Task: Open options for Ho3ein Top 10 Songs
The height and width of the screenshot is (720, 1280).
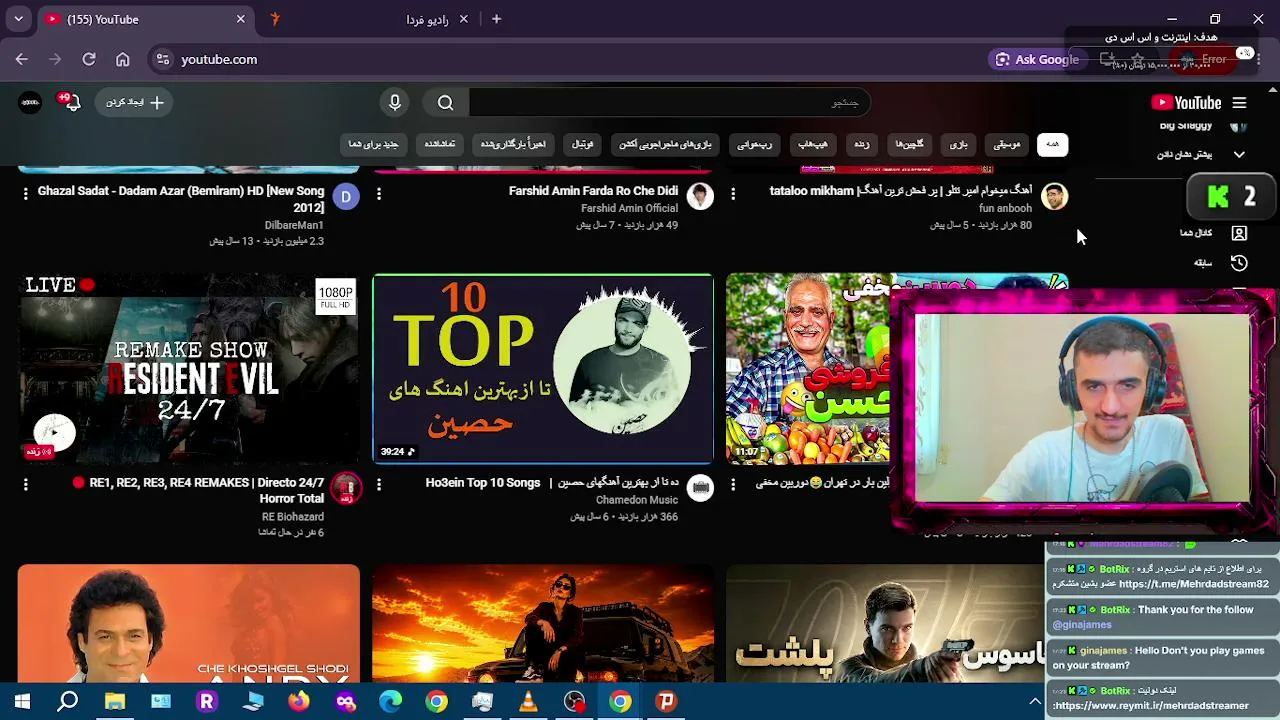Action: pos(379,485)
